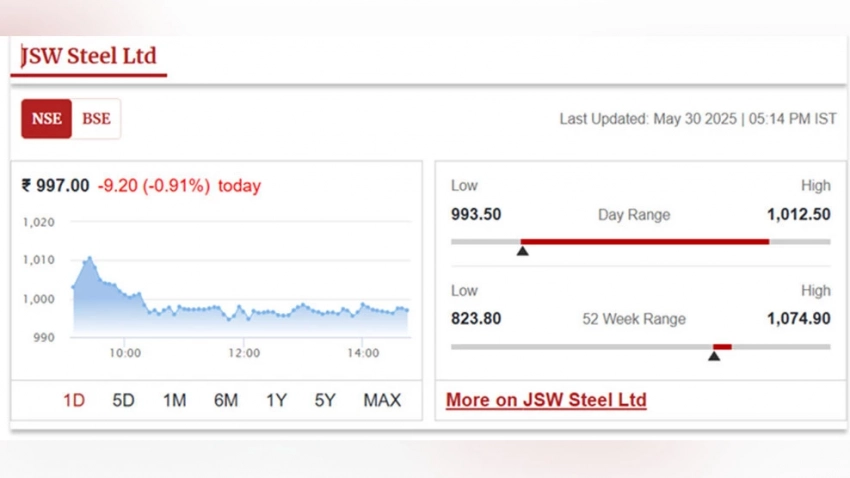Show the 6M price chart
Screen dimensions: 850x478
[x=226, y=401]
